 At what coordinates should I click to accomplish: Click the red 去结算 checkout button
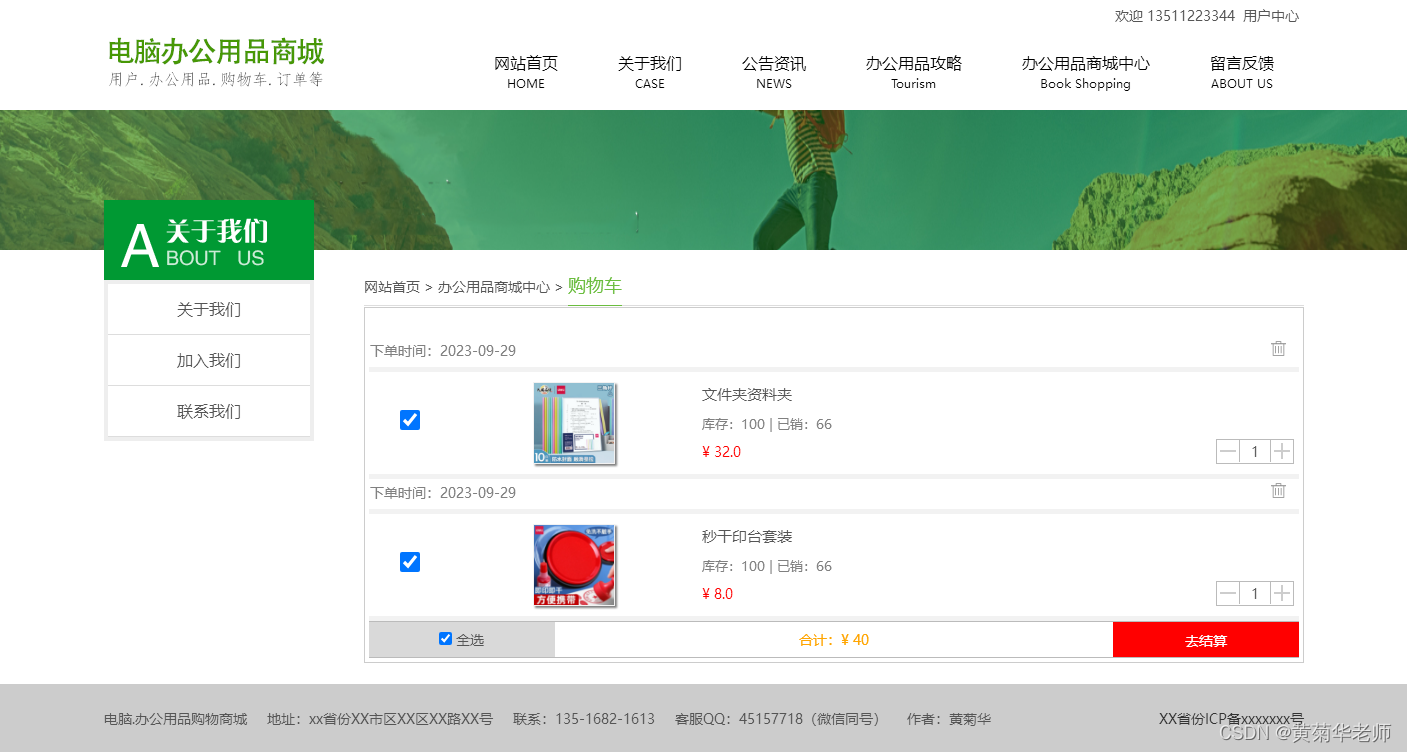(1206, 639)
